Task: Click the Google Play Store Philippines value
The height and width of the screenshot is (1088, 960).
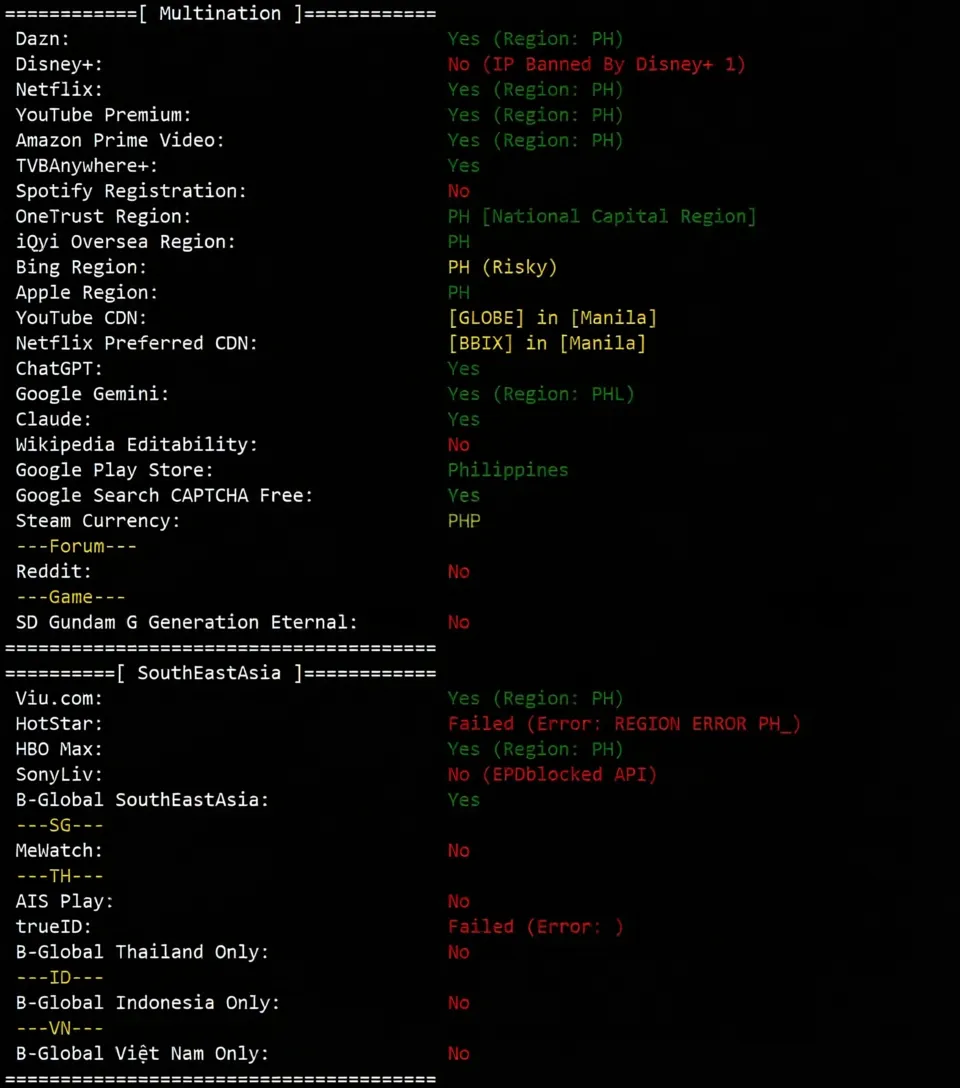Action: tap(508, 470)
